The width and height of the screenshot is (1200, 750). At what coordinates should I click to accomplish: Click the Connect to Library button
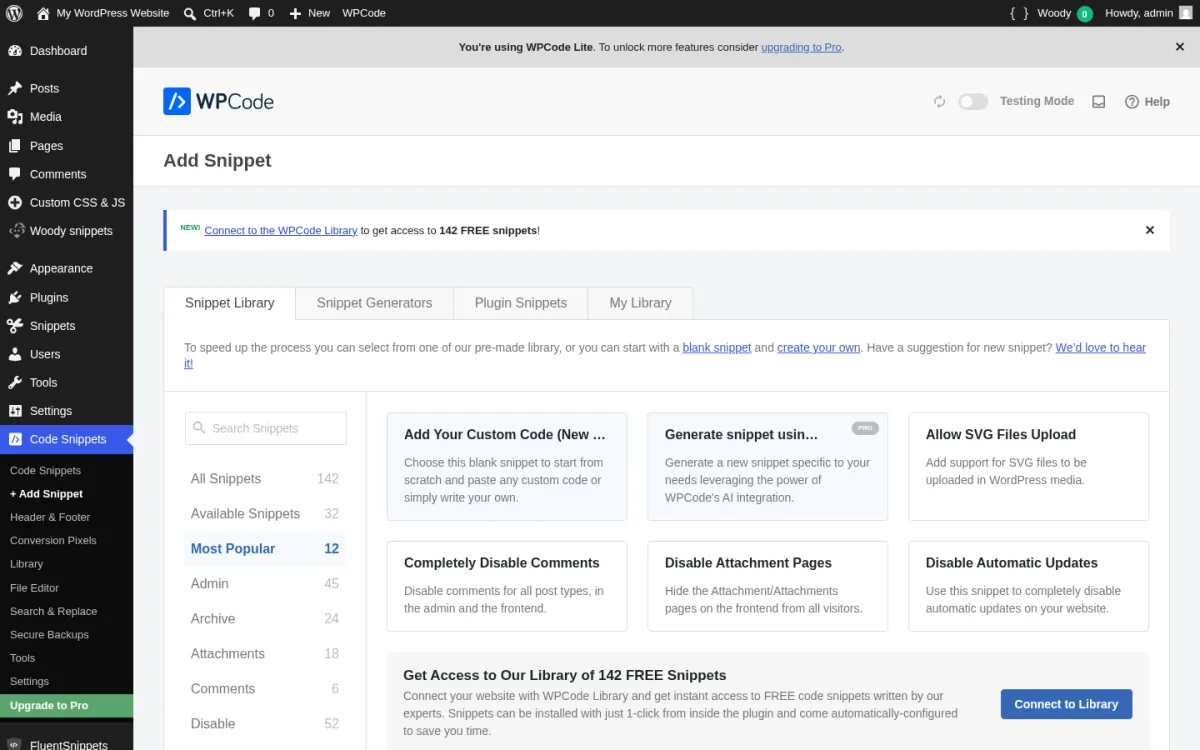click(x=1066, y=704)
